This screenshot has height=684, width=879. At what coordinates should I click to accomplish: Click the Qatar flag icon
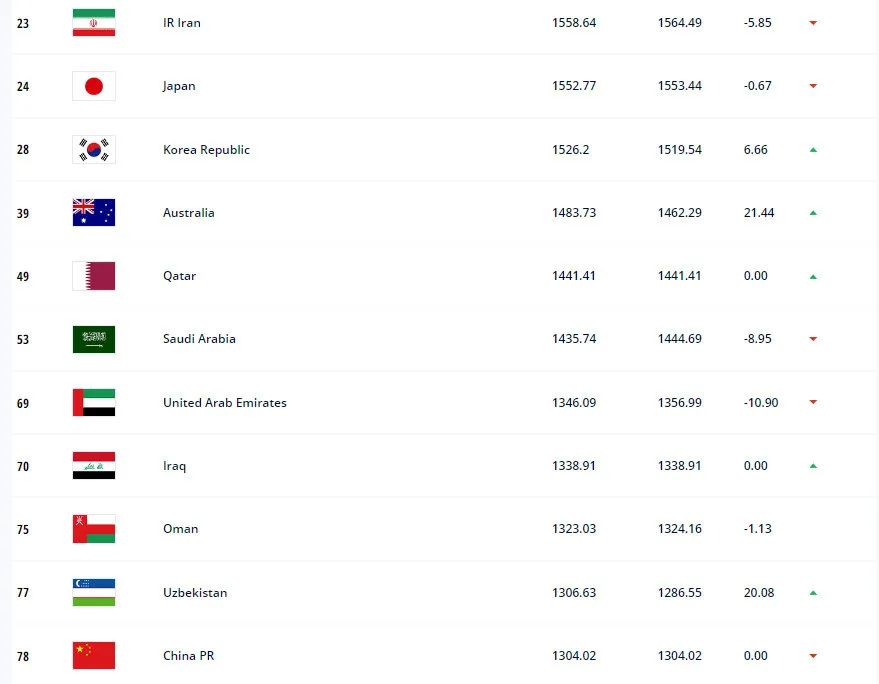point(94,276)
